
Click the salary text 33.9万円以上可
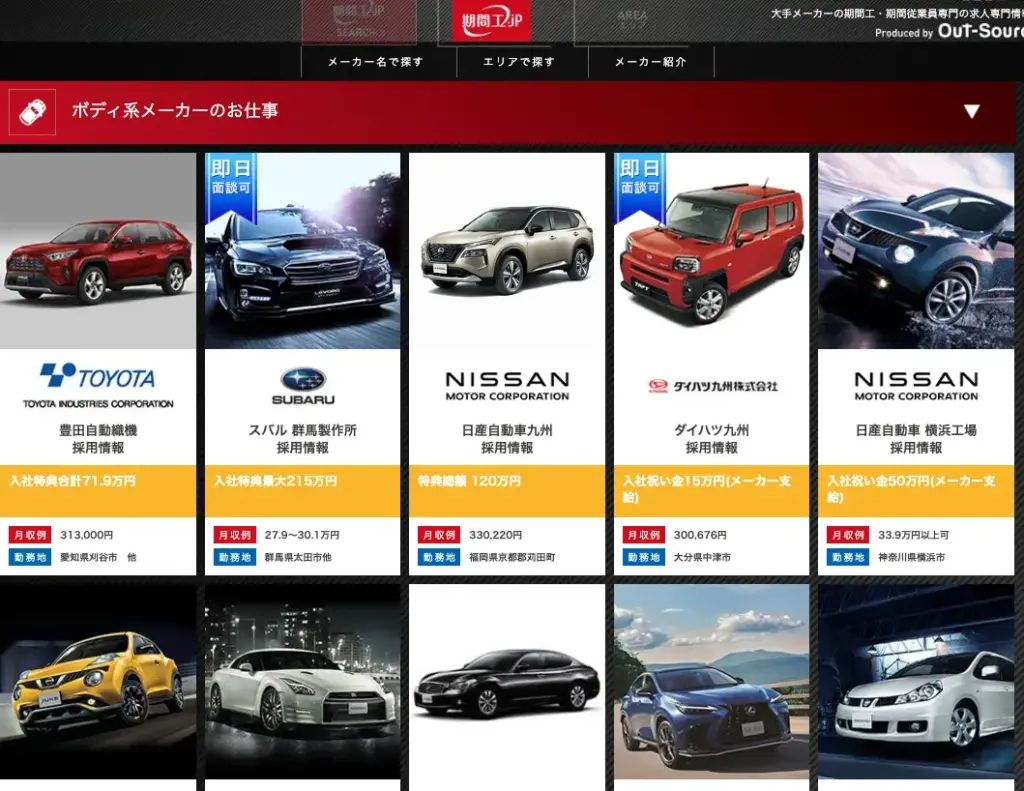[x=914, y=535]
